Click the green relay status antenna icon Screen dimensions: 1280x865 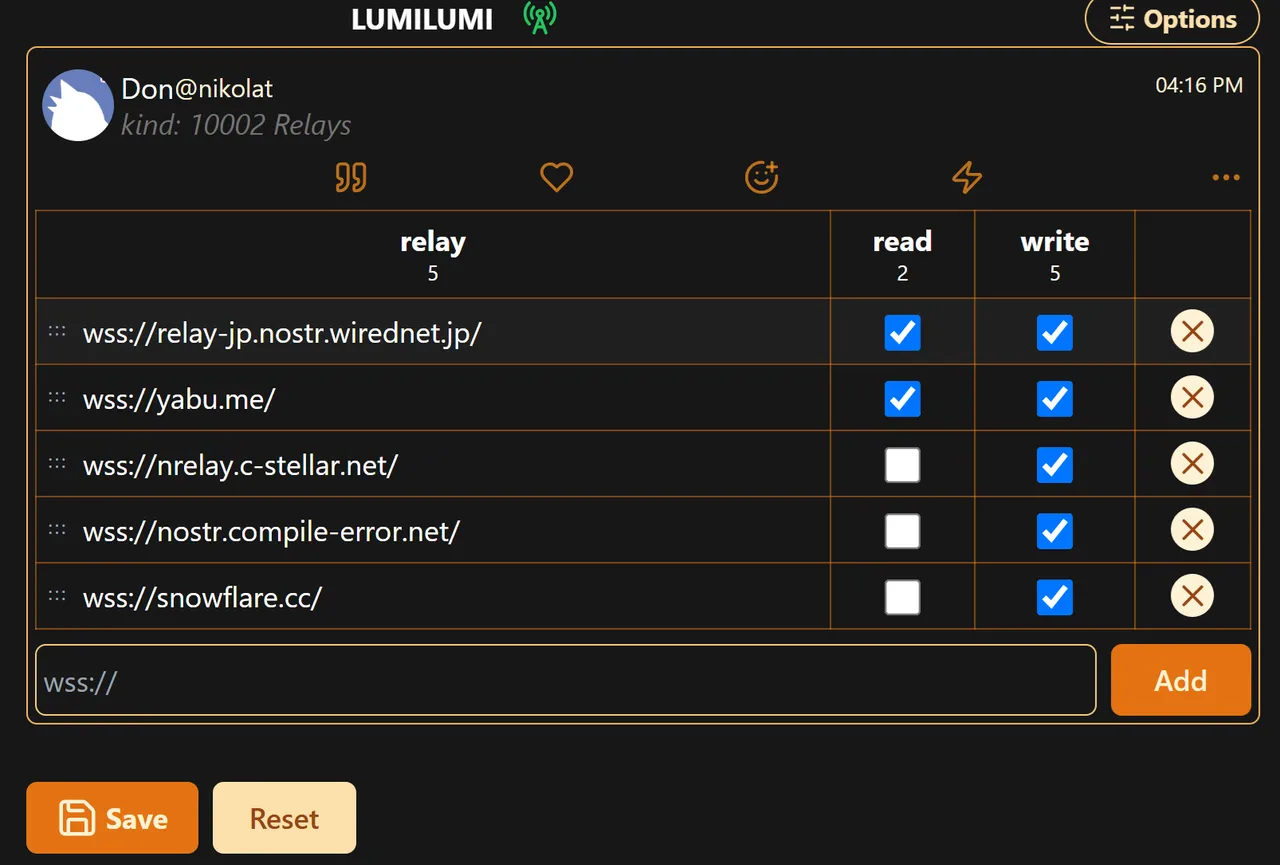[540, 18]
